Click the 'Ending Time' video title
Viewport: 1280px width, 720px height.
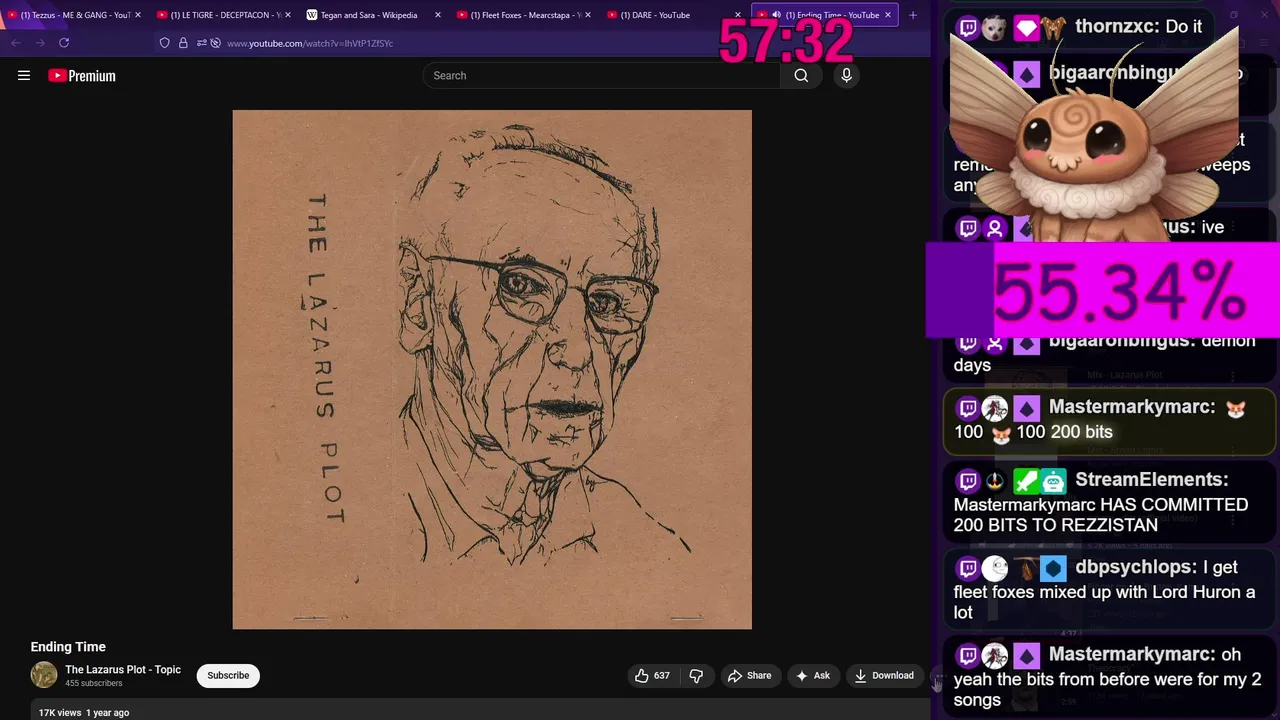pyautogui.click(x=68, y=647)
